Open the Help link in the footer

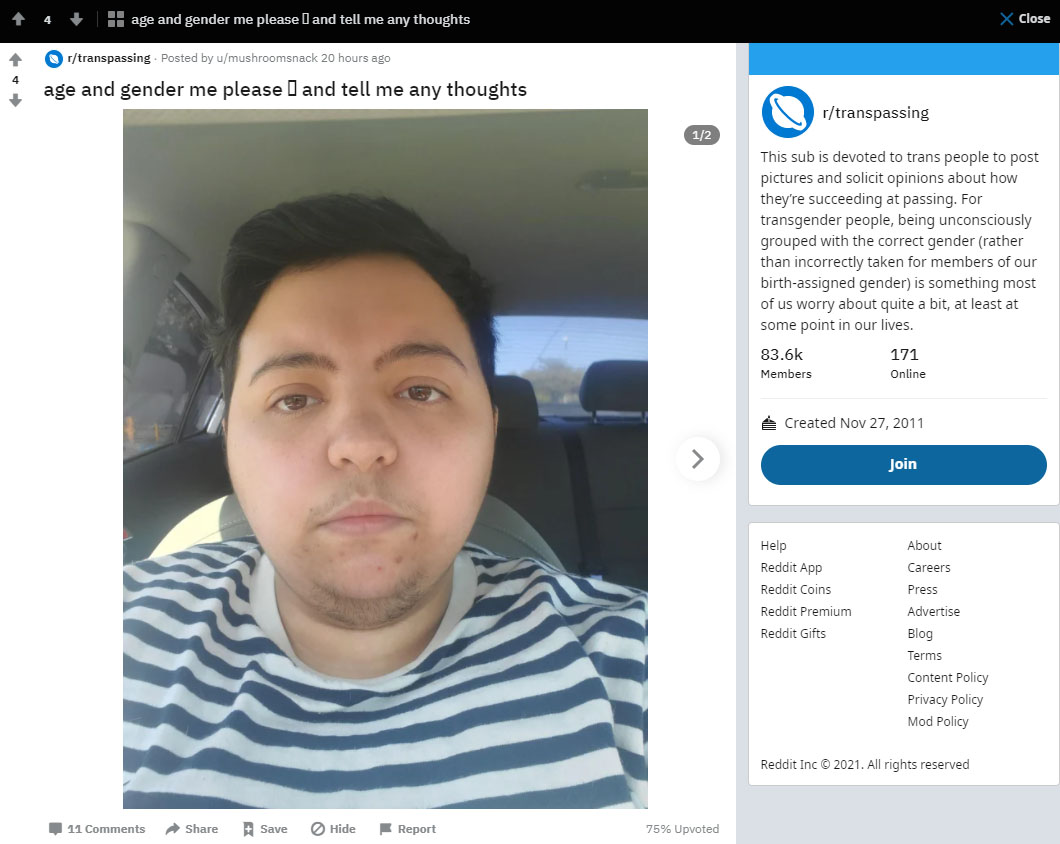(x=773, y=546)
